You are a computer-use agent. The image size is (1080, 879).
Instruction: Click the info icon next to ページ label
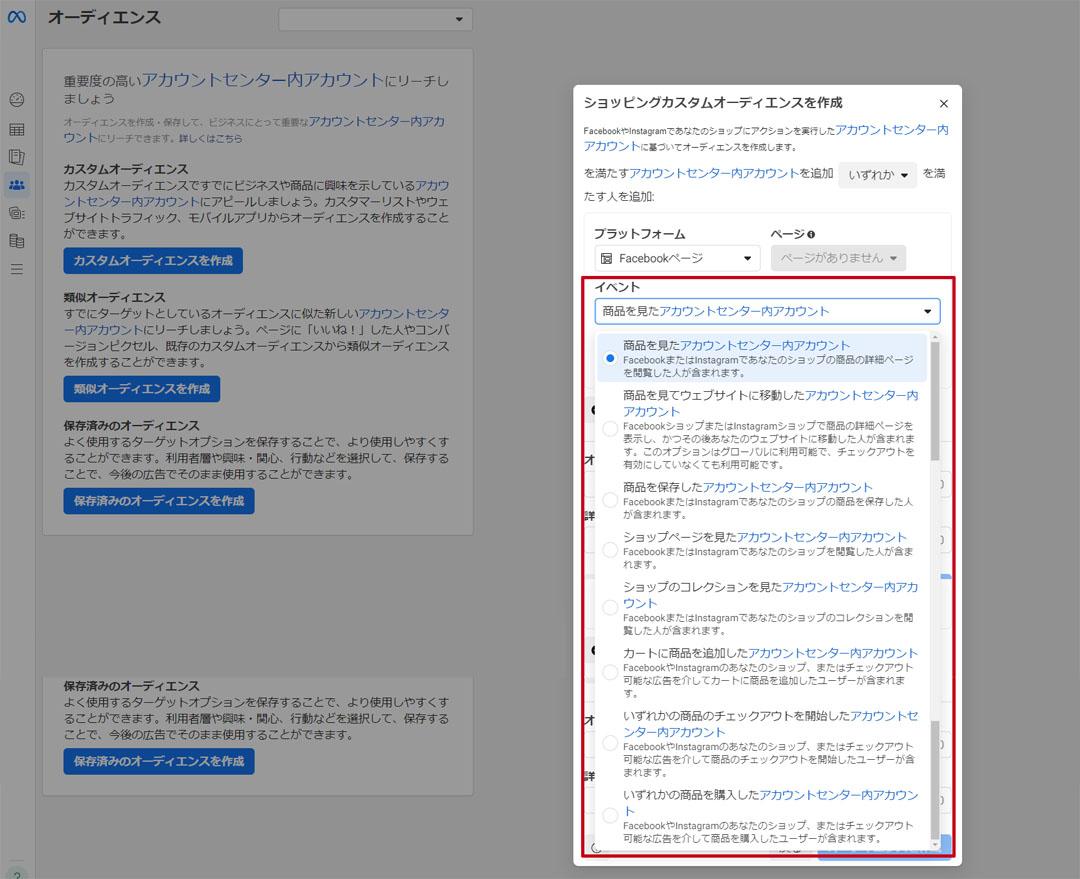(x=811, y=234)
